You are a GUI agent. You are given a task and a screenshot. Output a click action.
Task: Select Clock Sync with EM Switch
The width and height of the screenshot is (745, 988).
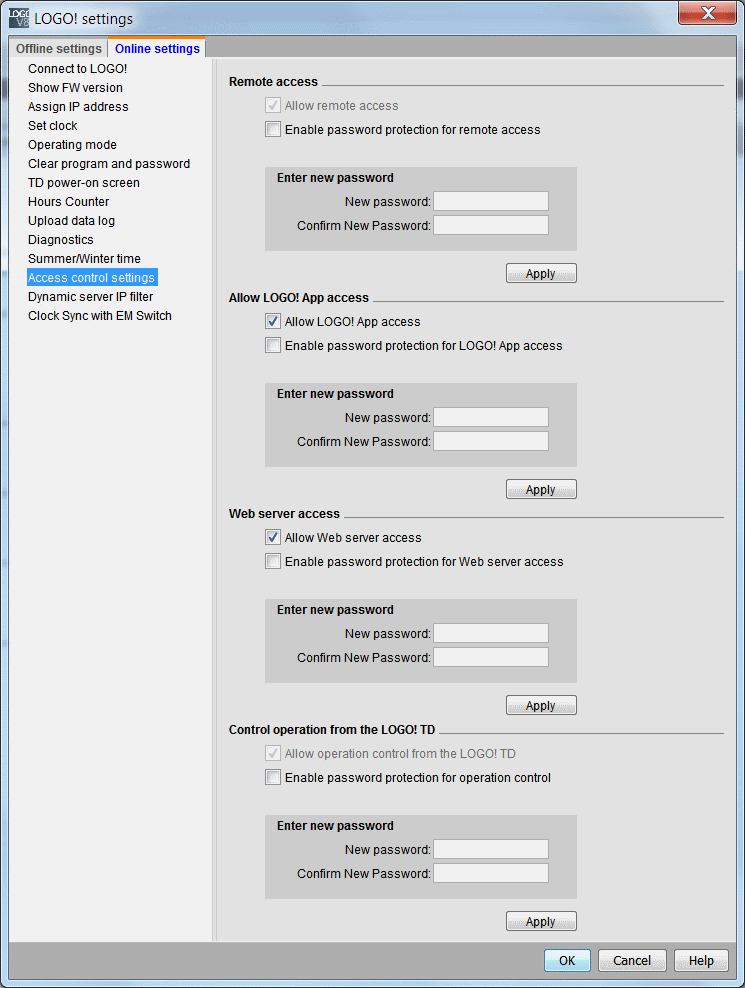100,316
